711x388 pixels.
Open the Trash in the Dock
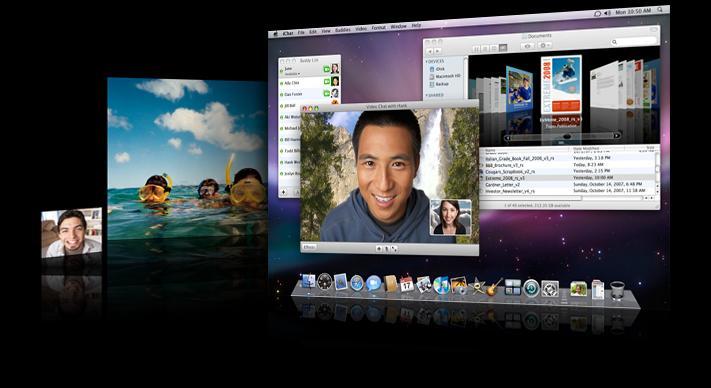(x=617, y=291)
